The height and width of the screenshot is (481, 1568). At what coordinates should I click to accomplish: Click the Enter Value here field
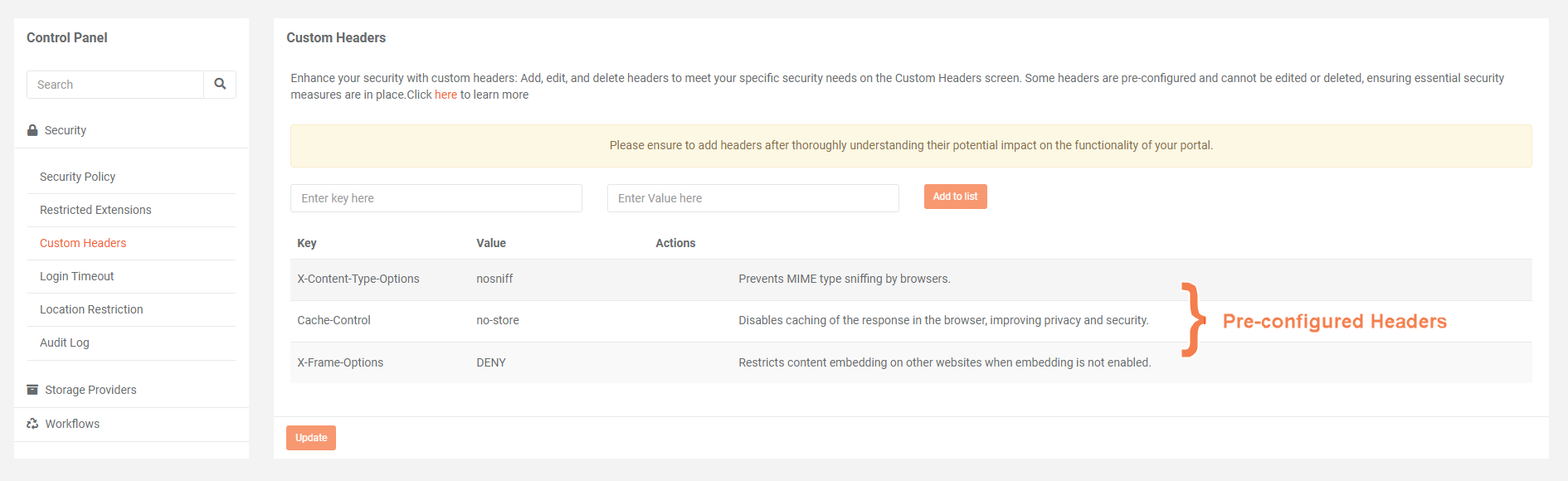752,198
